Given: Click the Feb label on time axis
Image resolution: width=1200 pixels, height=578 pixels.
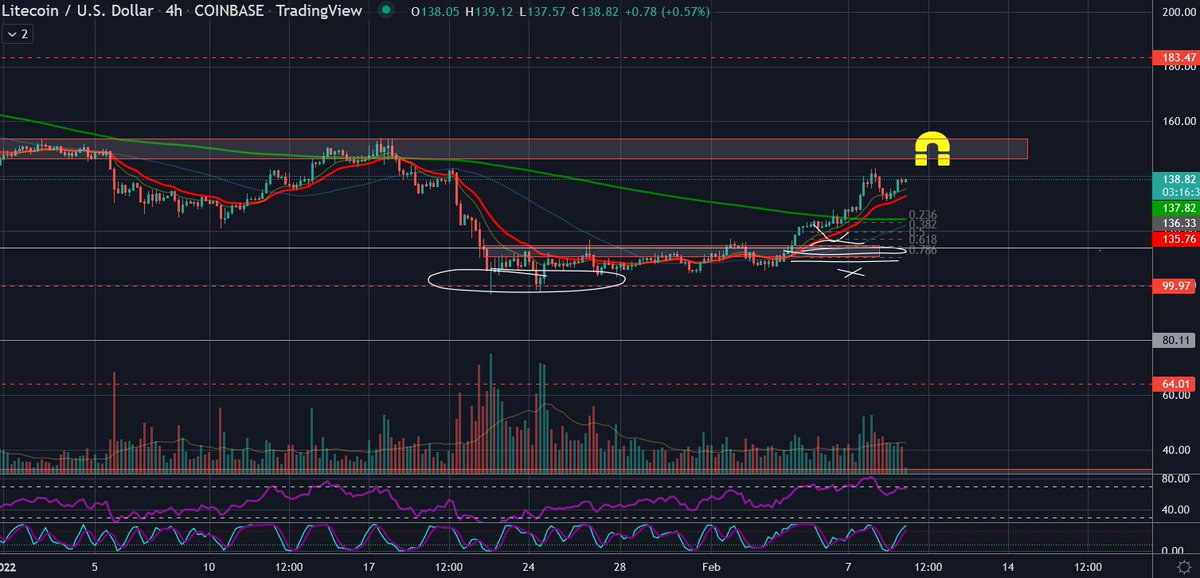Looking at the screenshot, I should coord(710,566).
